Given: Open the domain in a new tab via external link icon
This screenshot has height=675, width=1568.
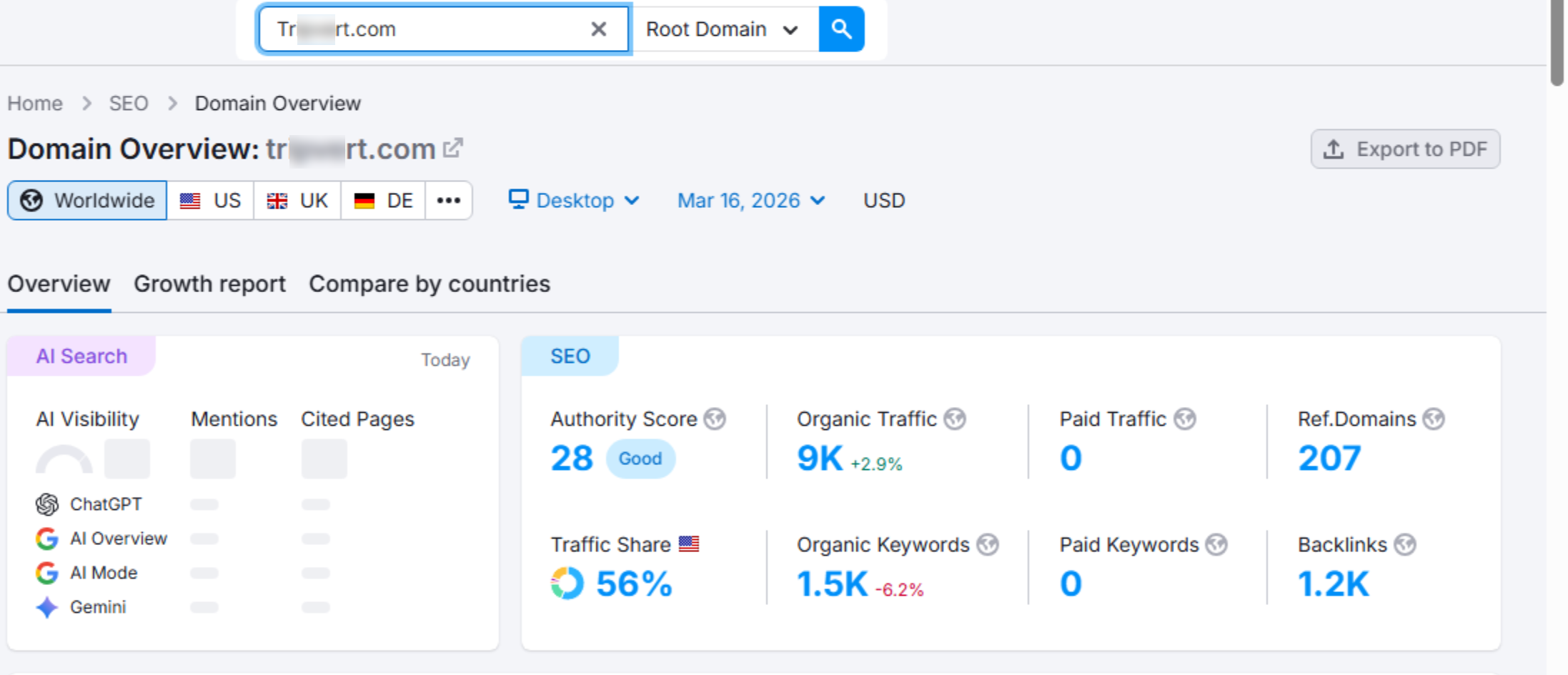Looking at the screenshot, I should click(x=454, y=148).
